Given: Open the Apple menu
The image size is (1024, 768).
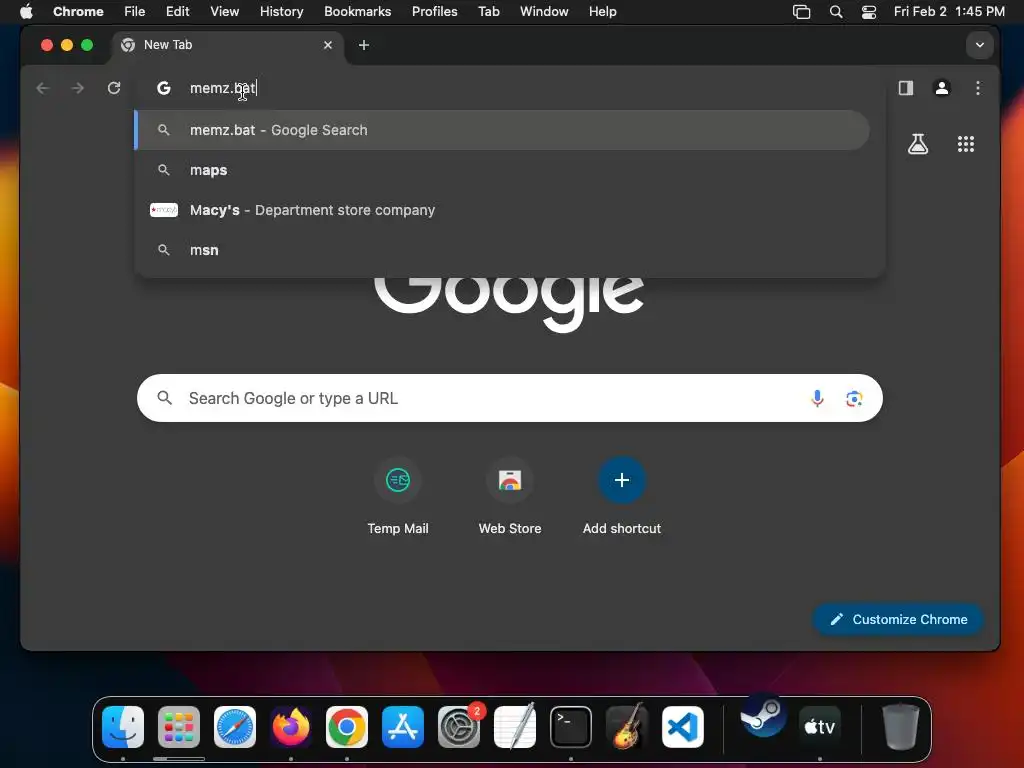Looking at the screenshot, I should (26, 11).
